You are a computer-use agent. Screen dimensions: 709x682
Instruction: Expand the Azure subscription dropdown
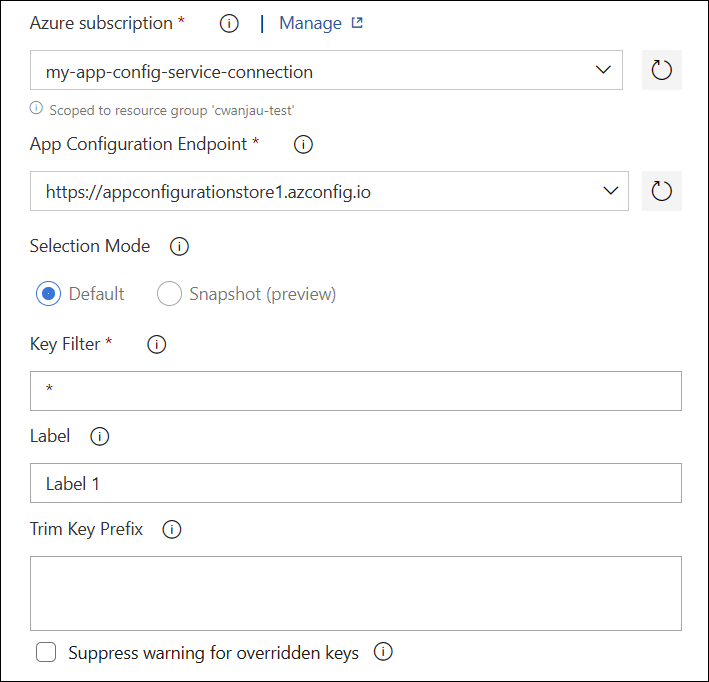click(x=603, y=71)
